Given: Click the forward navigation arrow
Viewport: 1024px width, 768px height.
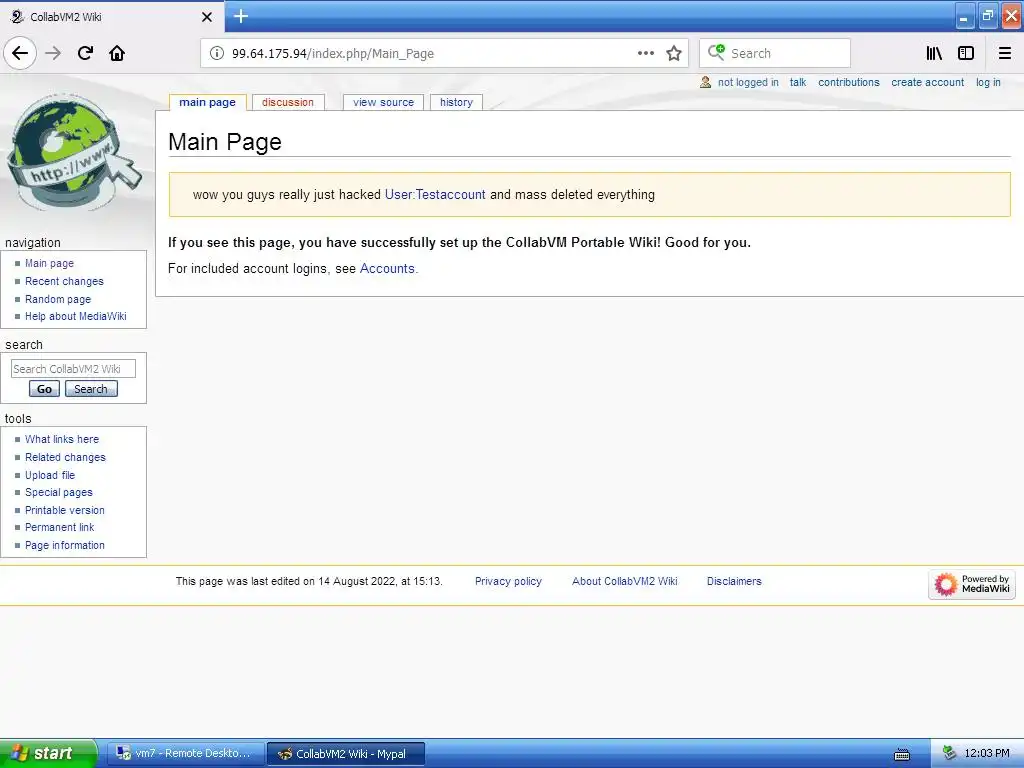Looking at the screenshot, I should click(53, 54).
